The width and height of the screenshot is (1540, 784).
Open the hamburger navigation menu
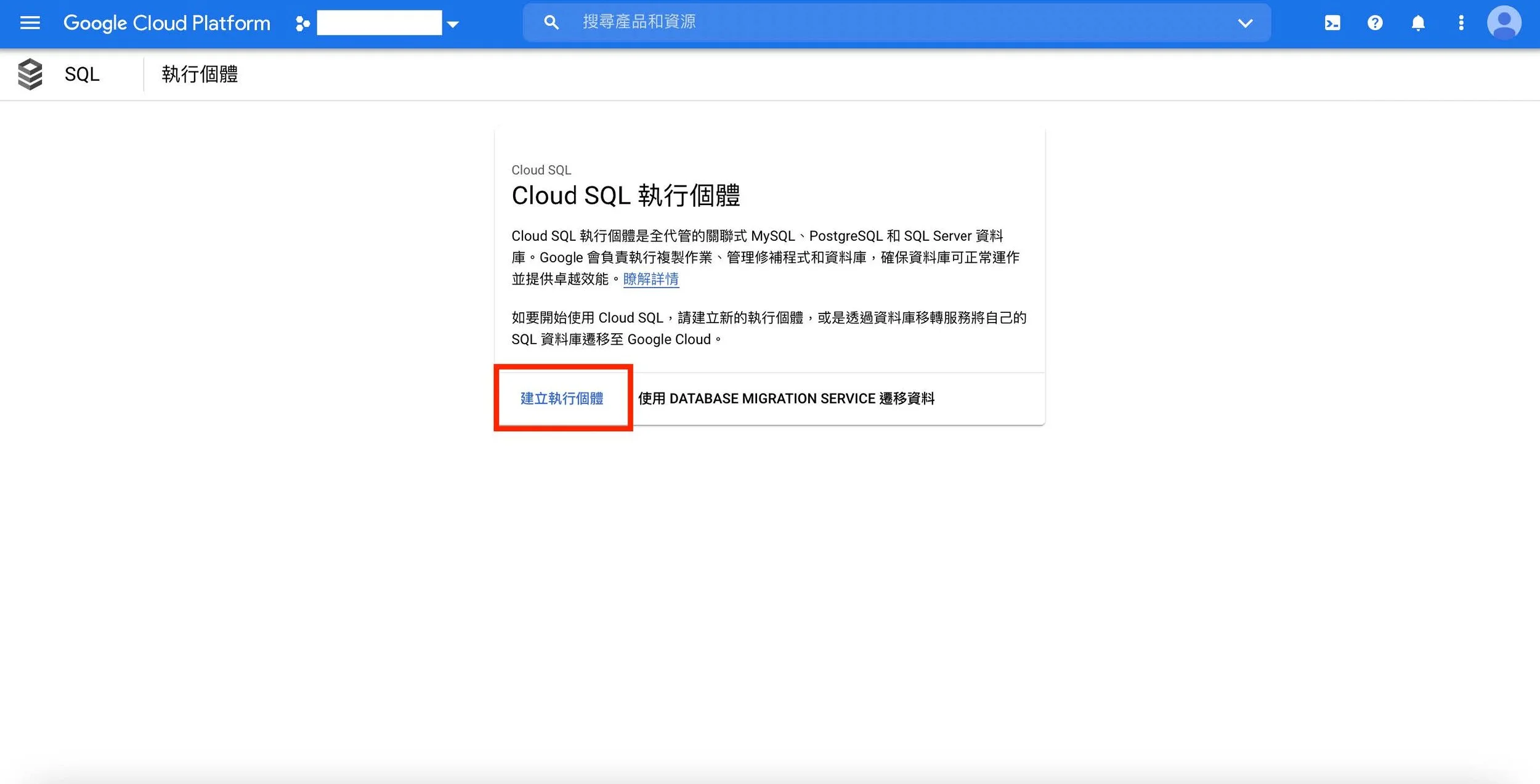(x=30, y=23)
